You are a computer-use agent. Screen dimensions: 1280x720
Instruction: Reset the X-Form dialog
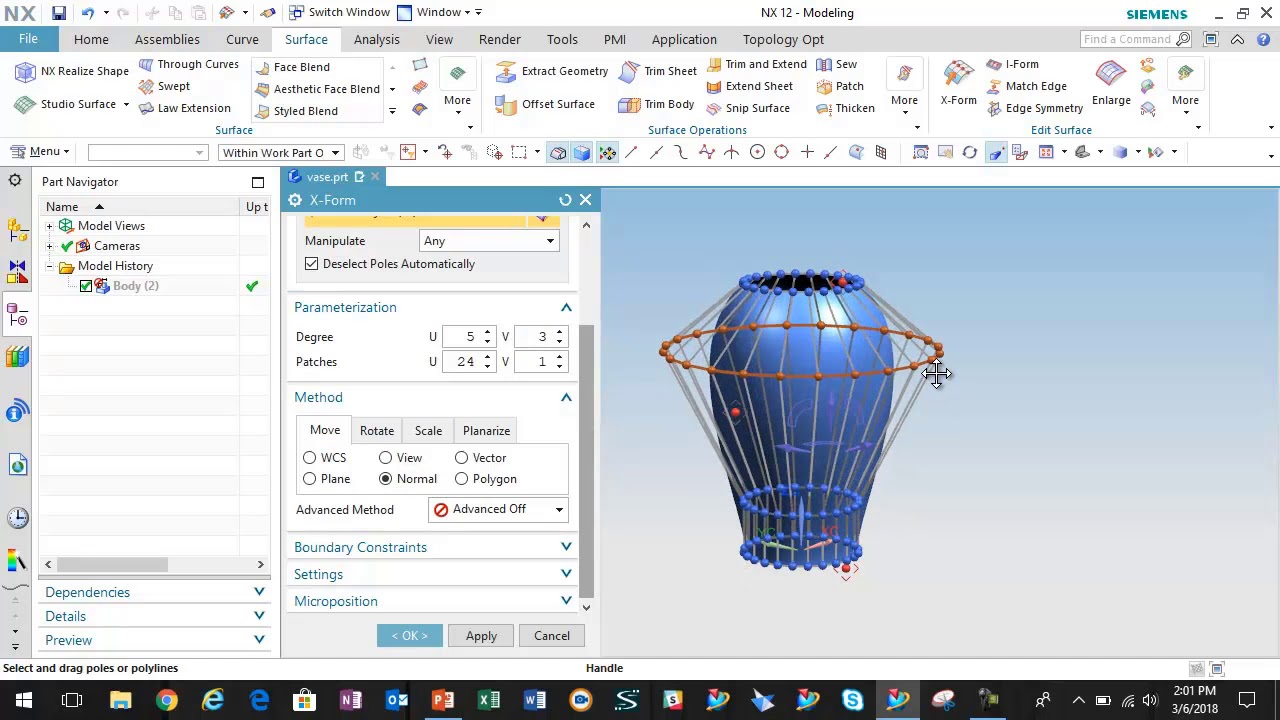pyautogui.click(x=565, y=200)
